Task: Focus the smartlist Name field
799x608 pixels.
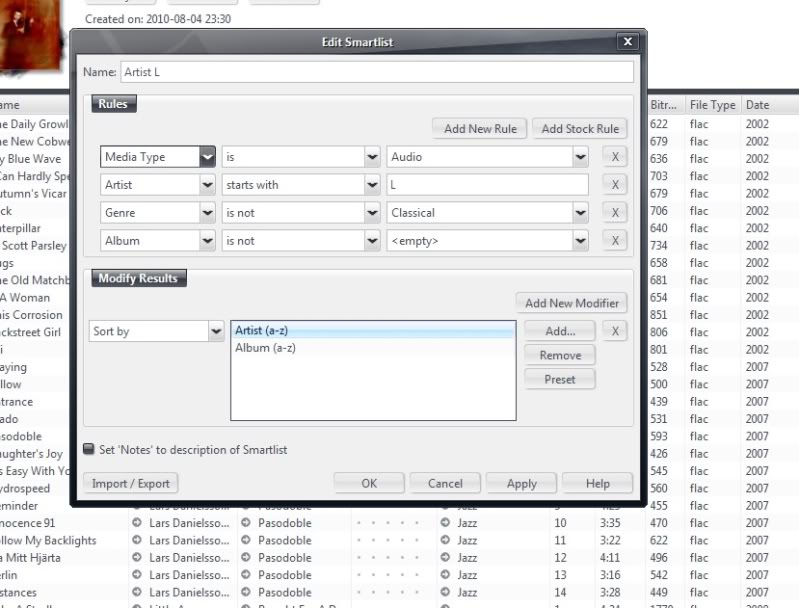Action: point(377,72)
